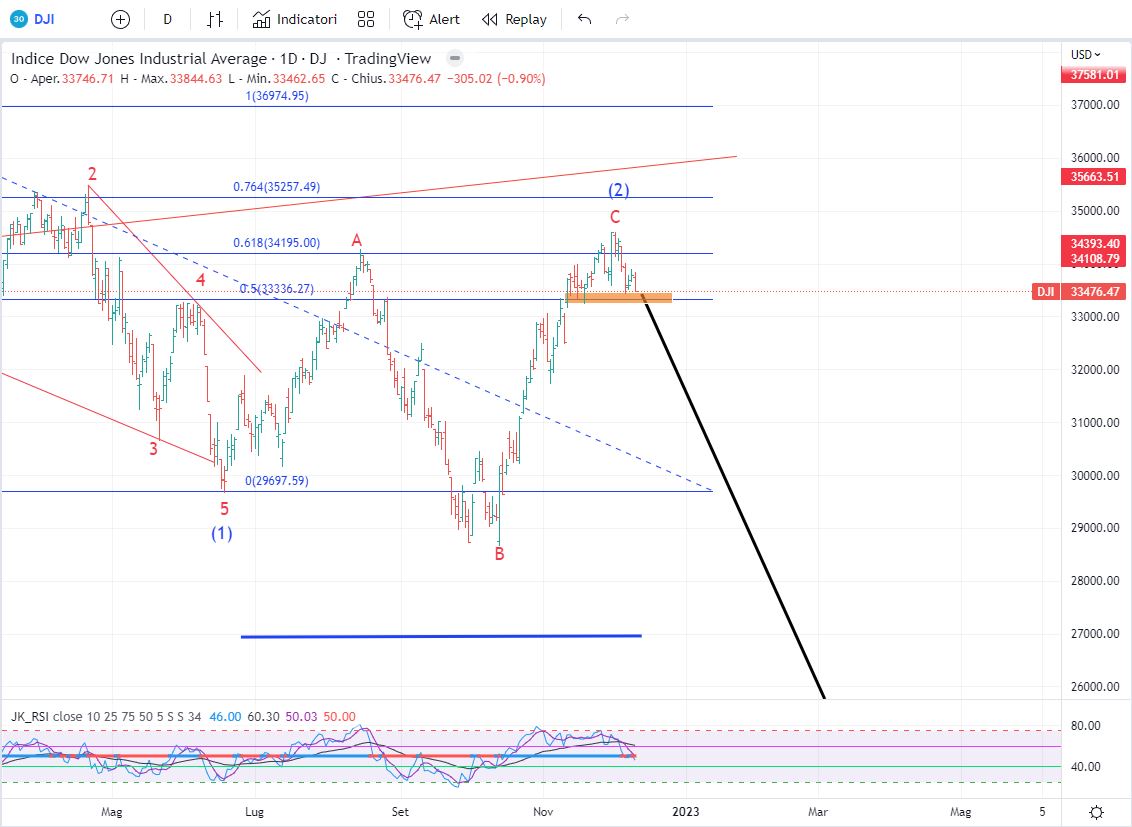The height and width of the screenshot is (827, 1132).
Task: Start bar Replay mode
Action: pos(514,19)
